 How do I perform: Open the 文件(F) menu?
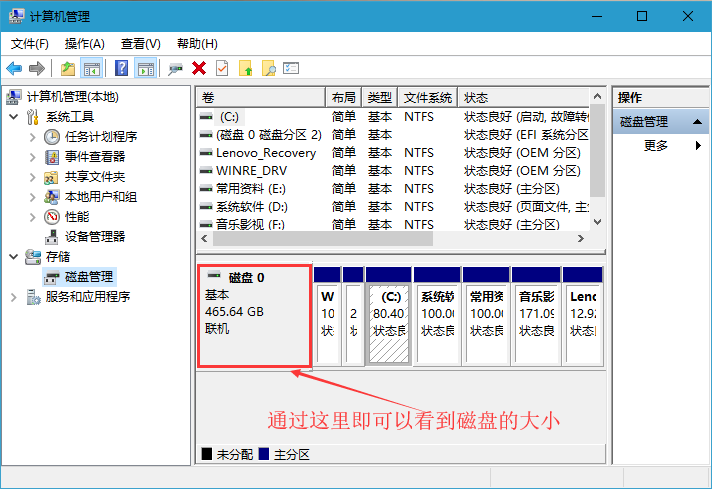(30, 44)
